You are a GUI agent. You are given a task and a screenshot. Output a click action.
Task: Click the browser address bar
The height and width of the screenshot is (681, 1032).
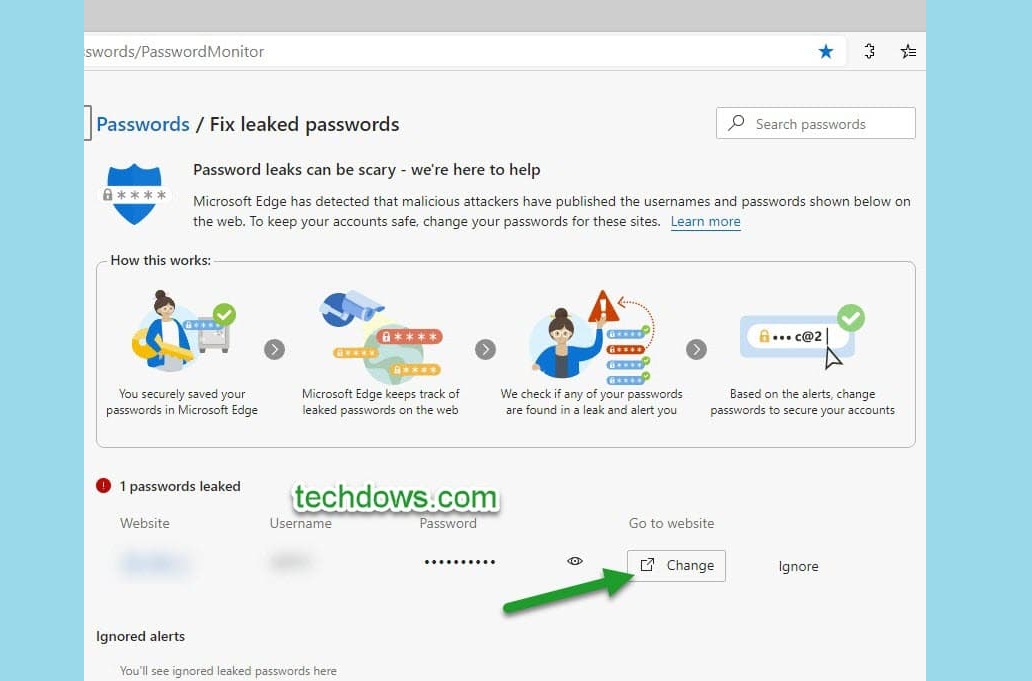point(400,51)
